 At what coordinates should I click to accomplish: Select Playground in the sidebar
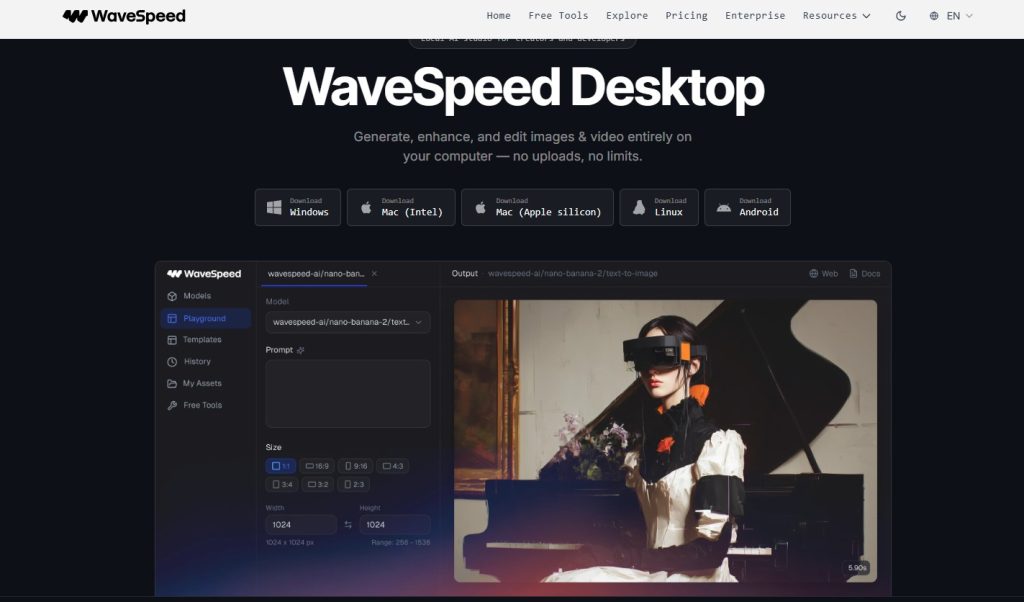(206, 318)
